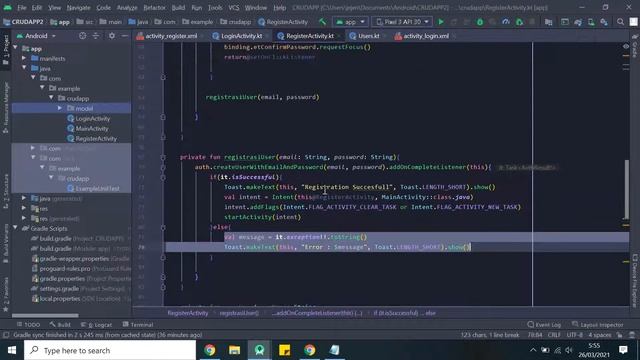The height and width of the screenshot is (360, 640).
Task: Open Sticky Notes in the taskbar
Action: 284,350
